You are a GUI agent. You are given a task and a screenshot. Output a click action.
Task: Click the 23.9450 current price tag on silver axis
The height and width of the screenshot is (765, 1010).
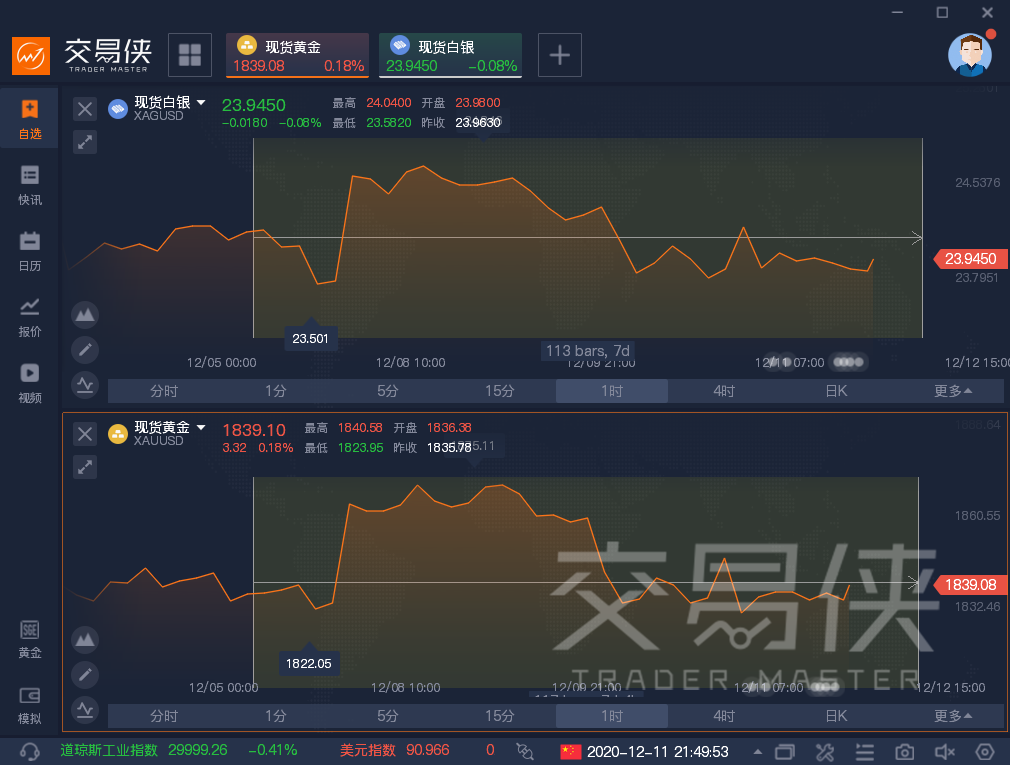coord(970,259)
